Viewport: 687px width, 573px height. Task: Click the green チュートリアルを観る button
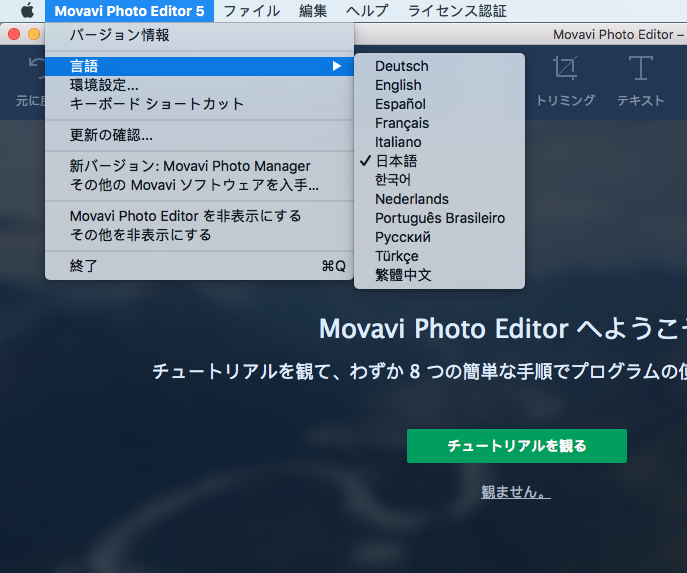[x=517, y=446]
